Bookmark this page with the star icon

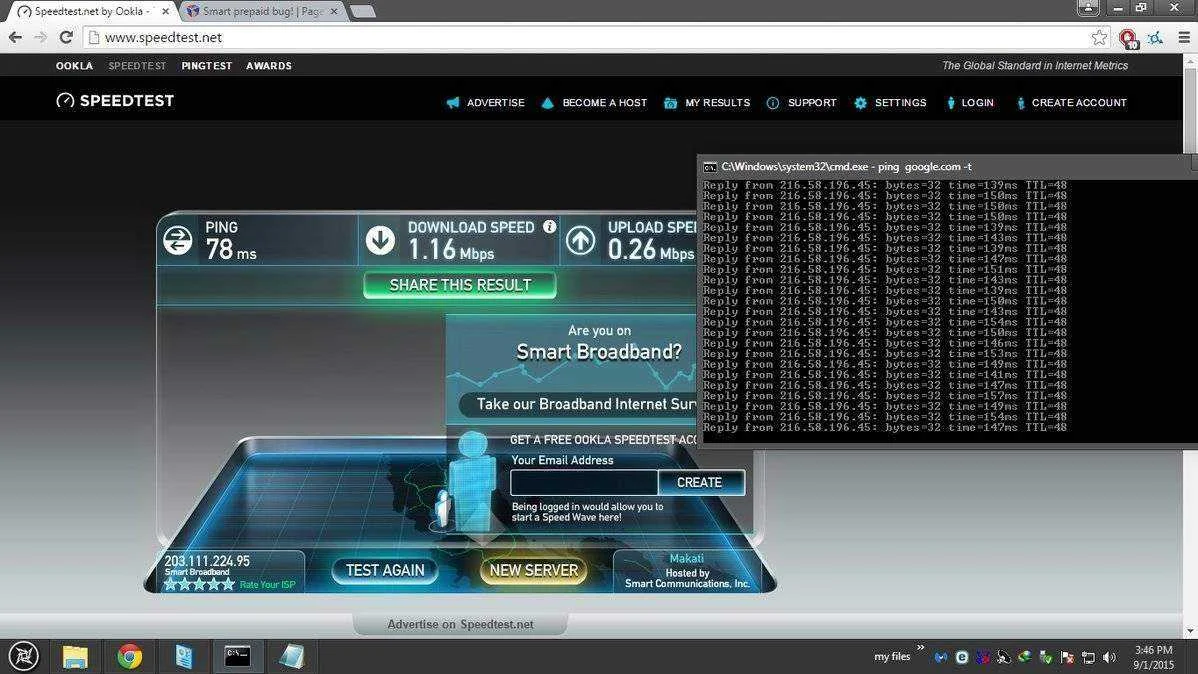click(1099, 37)
